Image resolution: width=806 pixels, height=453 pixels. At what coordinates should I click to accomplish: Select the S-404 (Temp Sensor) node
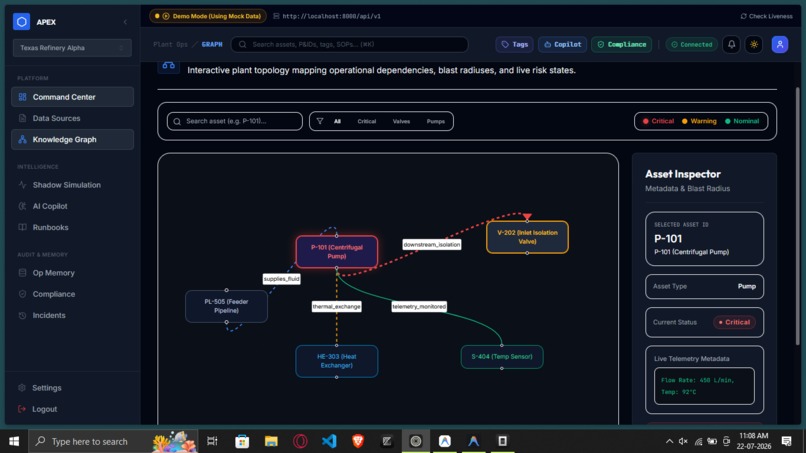502,356
